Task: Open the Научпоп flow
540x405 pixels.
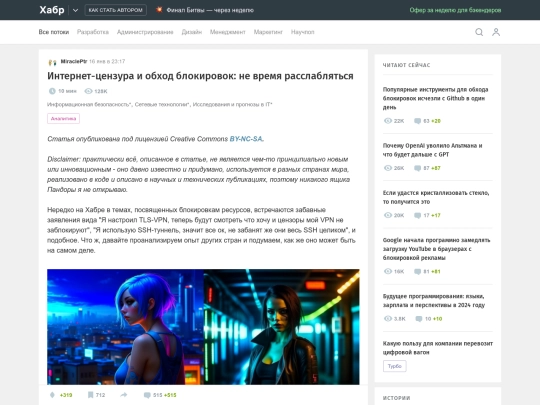Action: pos(302,32)
